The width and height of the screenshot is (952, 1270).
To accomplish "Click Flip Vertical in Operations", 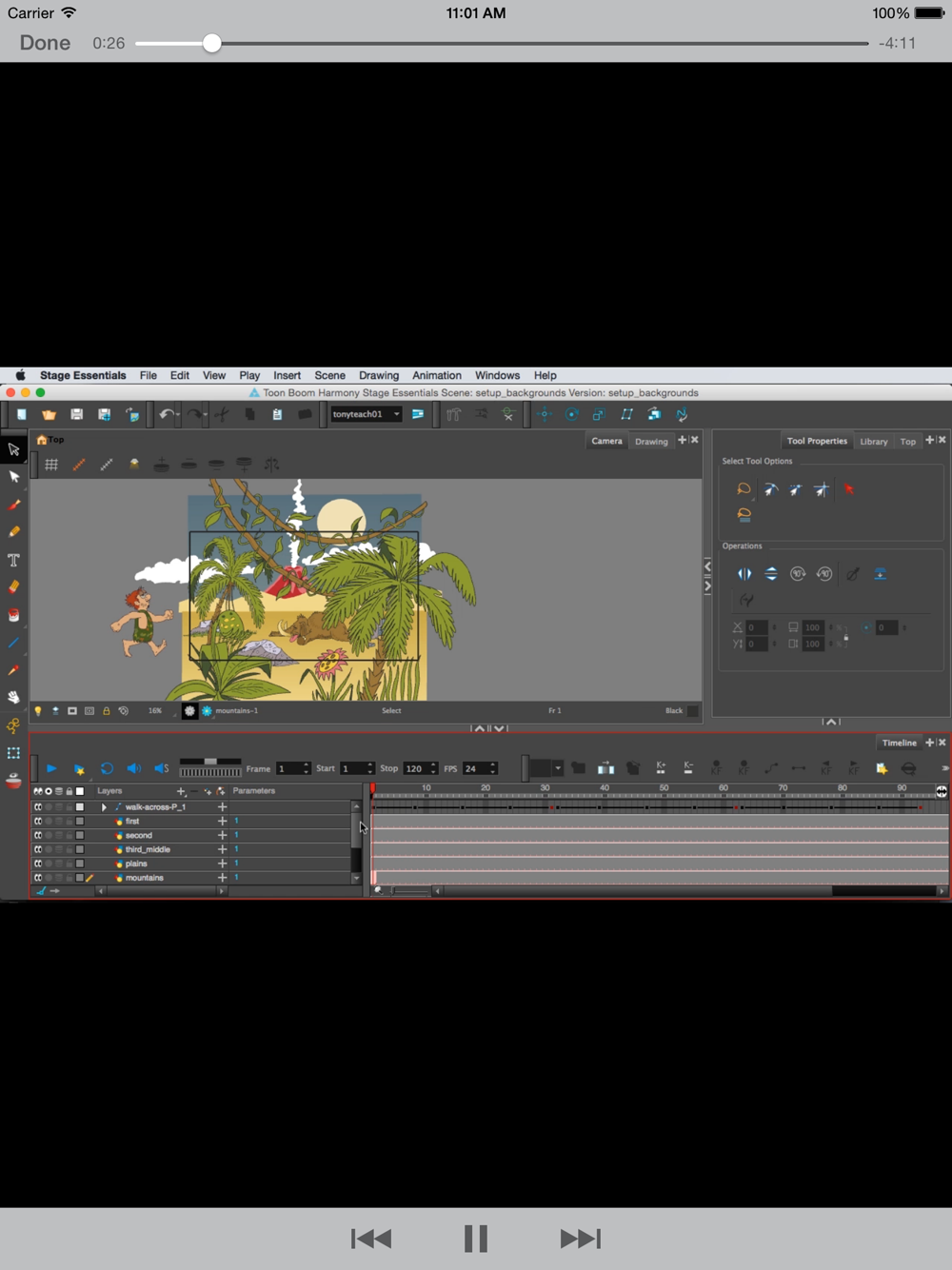I will pos(771,574).
